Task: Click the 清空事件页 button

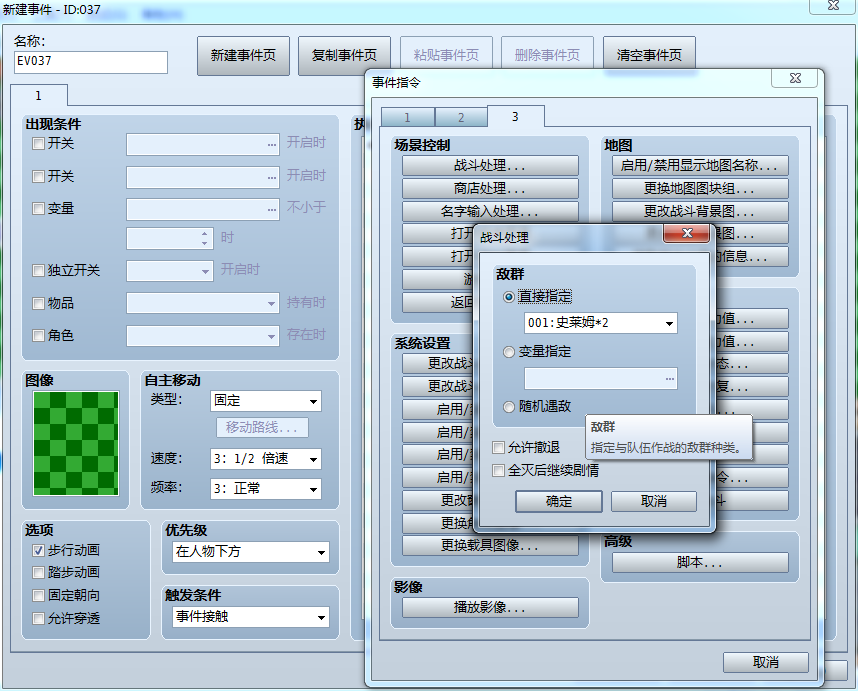Action: [x=649, y=55]
